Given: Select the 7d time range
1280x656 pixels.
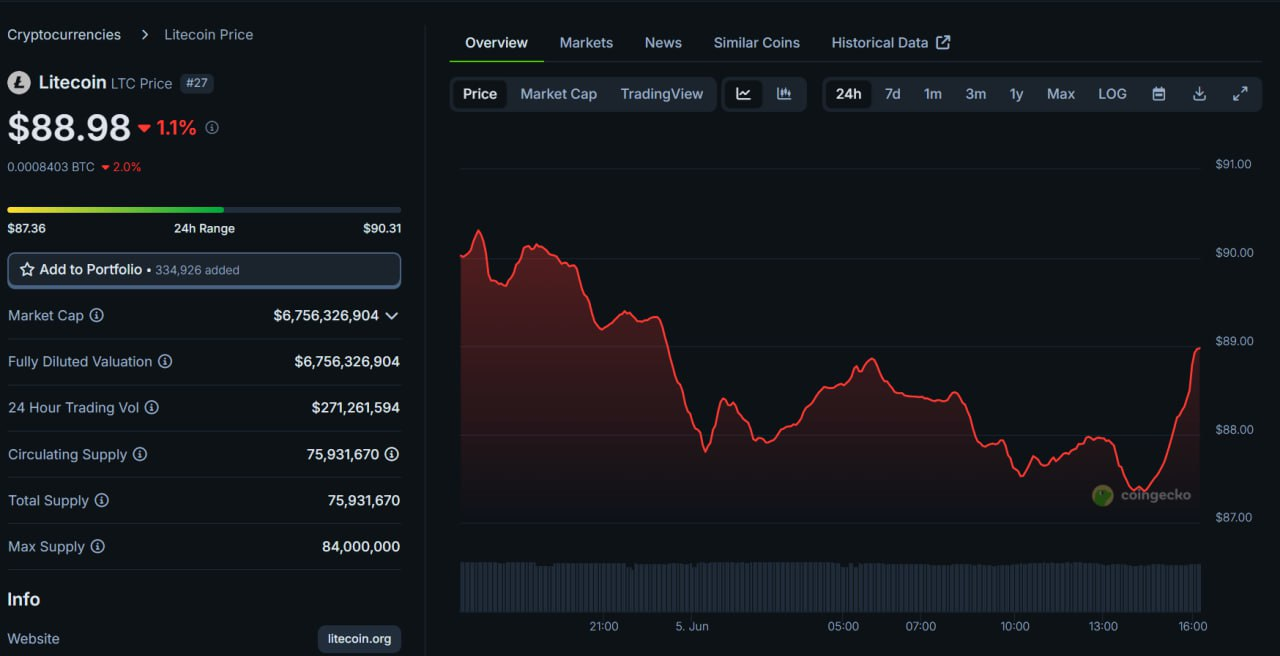Looking at the screenshot, I should click(x=892, y=94).
